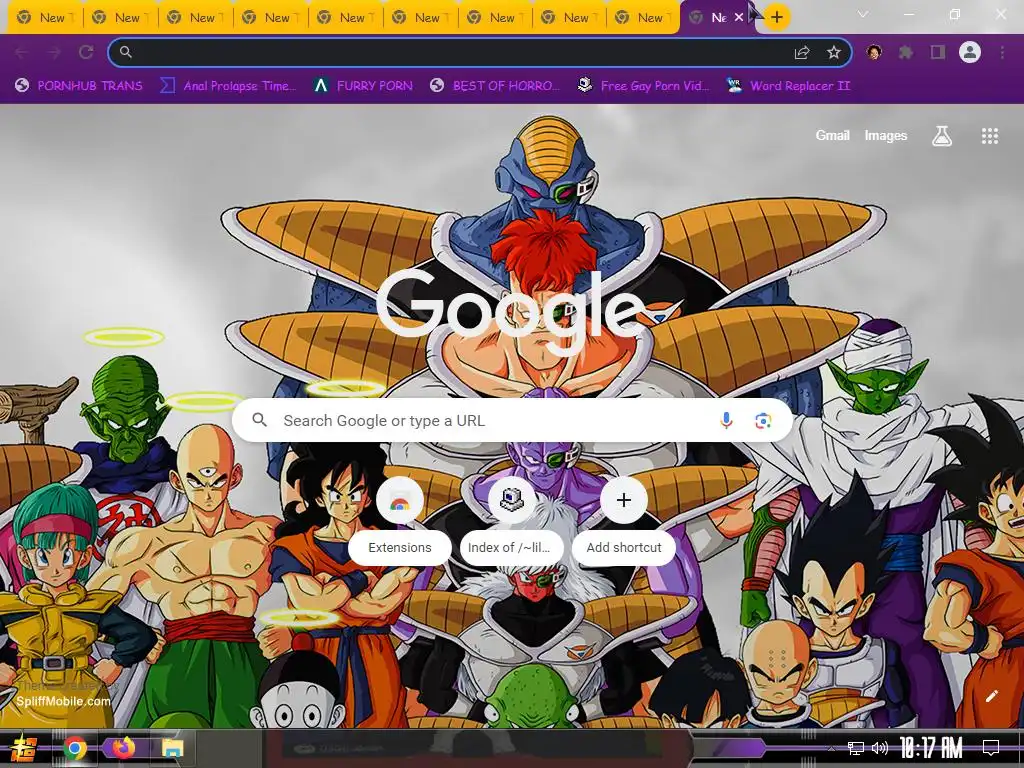The width and height of the screenshot is (1024, 768).
Task: Search by image with Google Lens
Action: pyautogui.click(x=763, y=421)
